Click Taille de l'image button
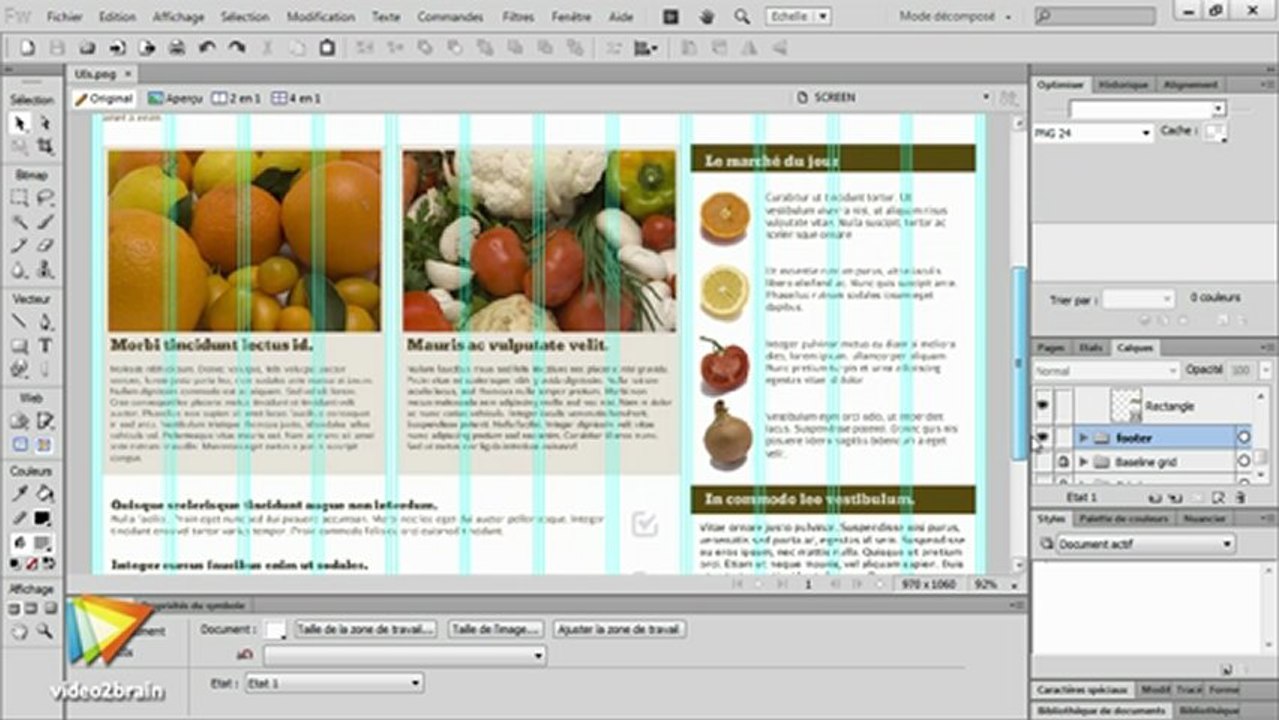 [x=496, y=629]
